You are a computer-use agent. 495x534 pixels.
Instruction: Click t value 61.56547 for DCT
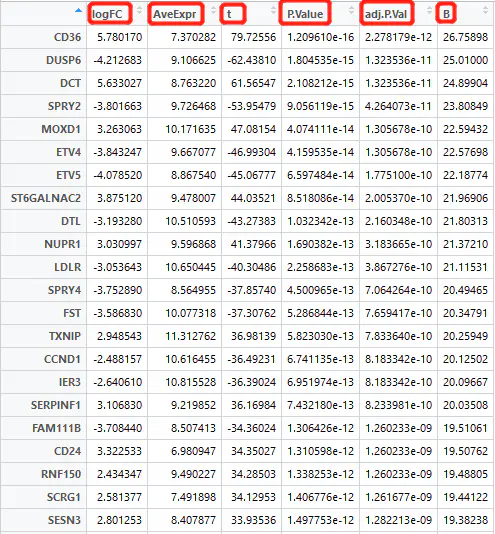253,83
